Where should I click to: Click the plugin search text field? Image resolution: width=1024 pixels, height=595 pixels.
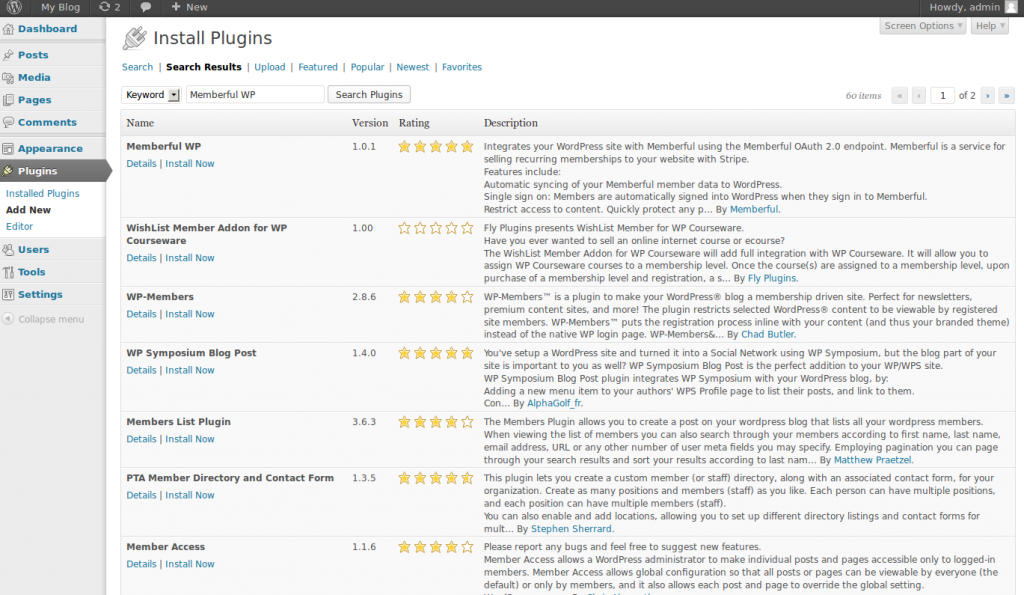coord(255,95)
